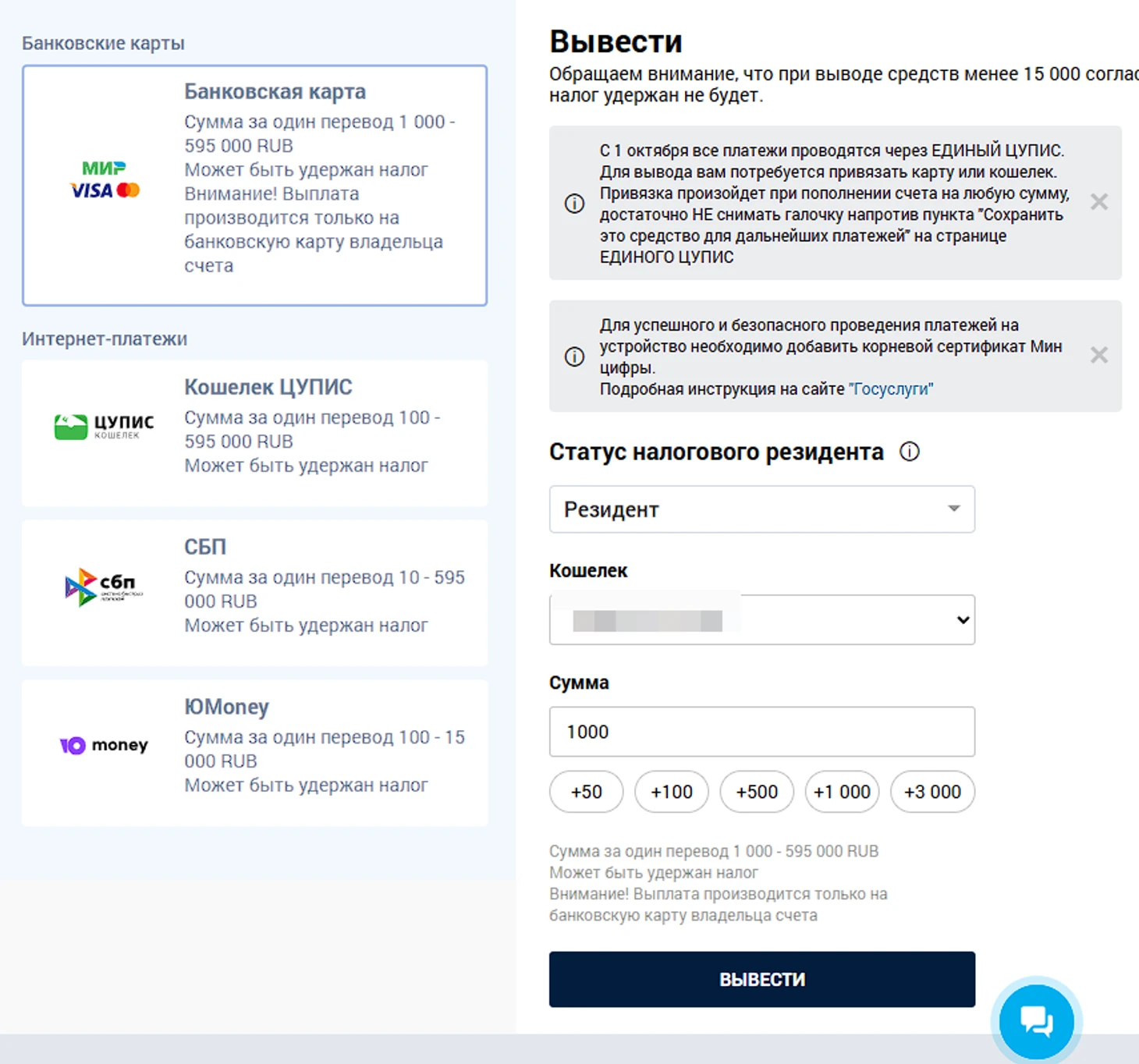Click the ЮMoney logo
This screenshot has width=1139, height=1064.
click(x=105, y=746)
